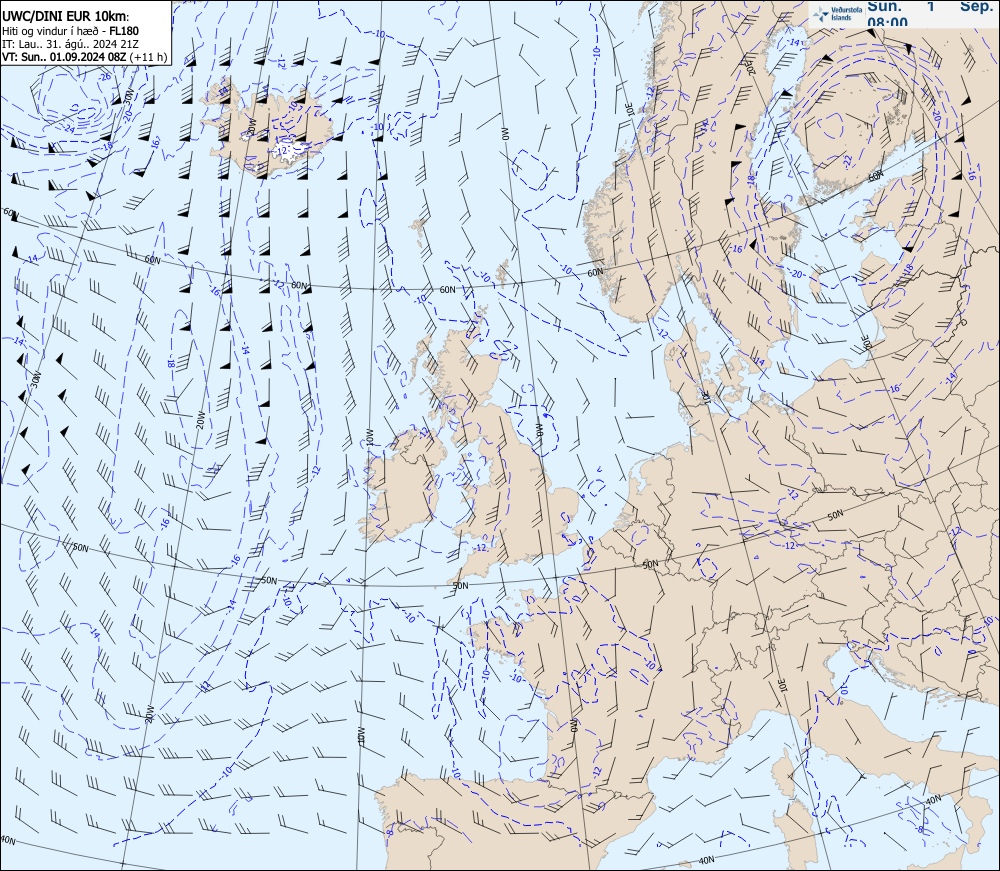Select the 'Hiti og vindur í hæð - FL180' line
This screenshot has width=1000, height=871.
pyautogui.click(x=70, y=31)
